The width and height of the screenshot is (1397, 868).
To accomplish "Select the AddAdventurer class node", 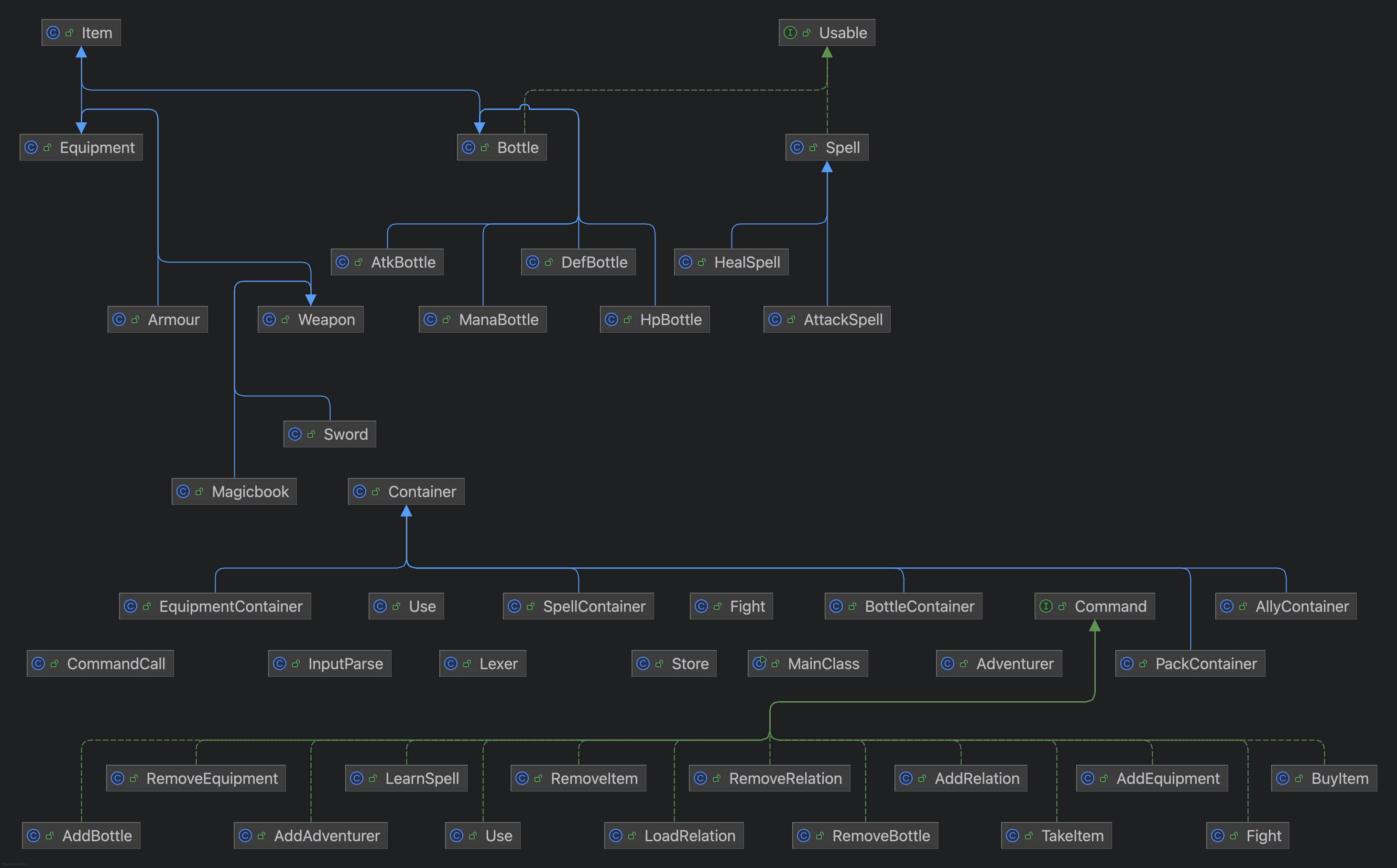I will [311, 836].
